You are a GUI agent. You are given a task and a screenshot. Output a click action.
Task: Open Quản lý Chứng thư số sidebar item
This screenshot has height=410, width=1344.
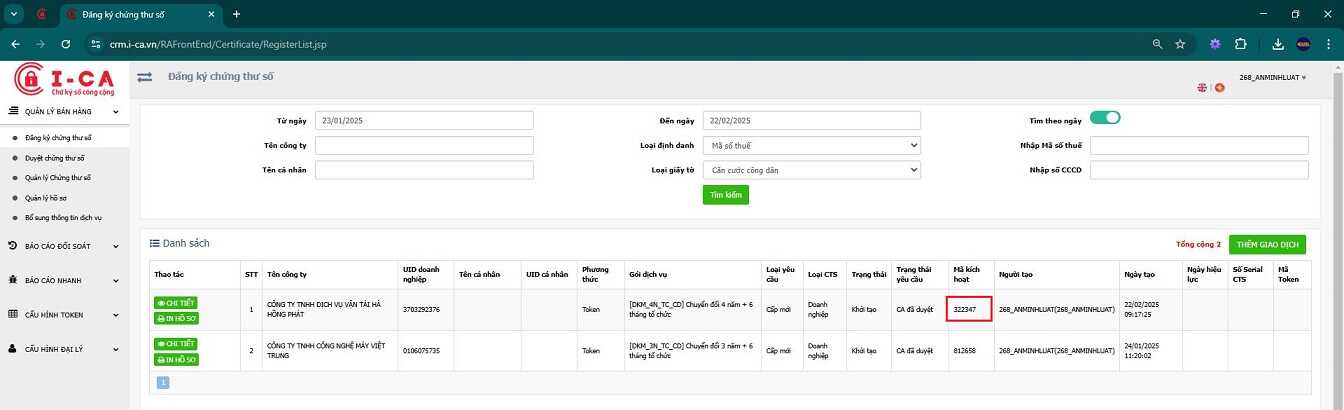[58, 177]
